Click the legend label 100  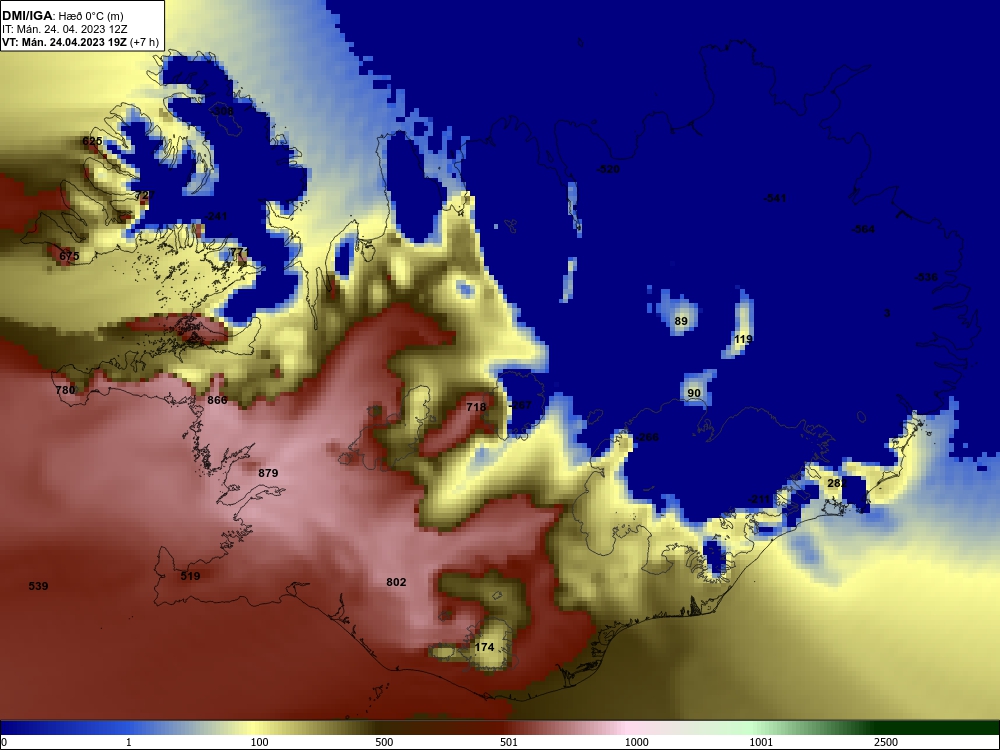[x=260, y=742]
